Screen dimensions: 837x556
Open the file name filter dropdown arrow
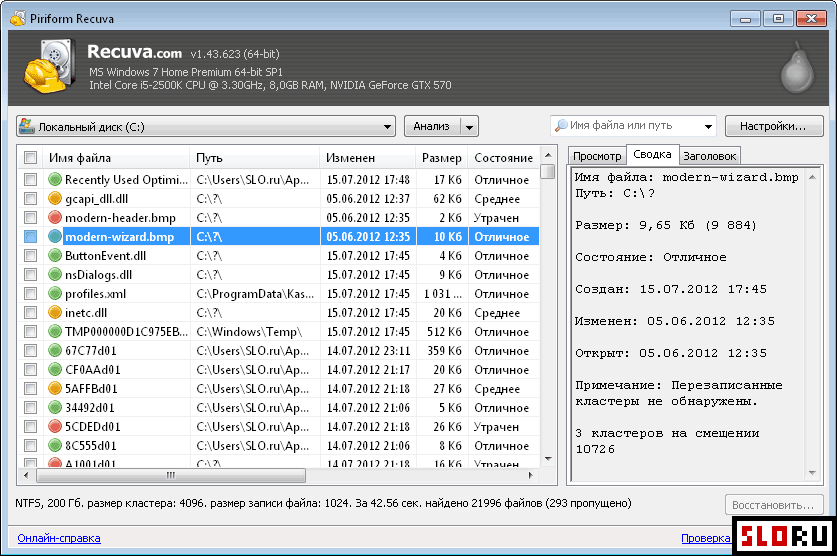pyautogui.click(x=708, y=126)
